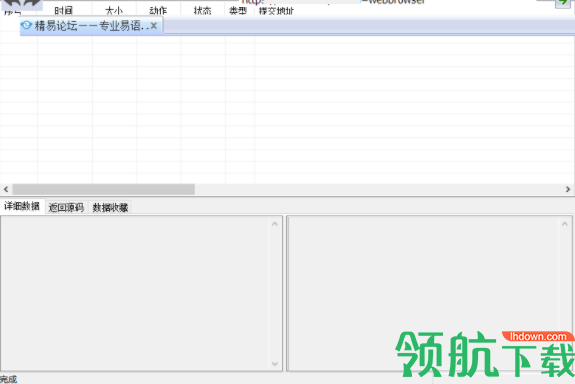Select the 精易论坛——专业易语 tab
This screenshot has height=384, width=575.
(91, 26)
